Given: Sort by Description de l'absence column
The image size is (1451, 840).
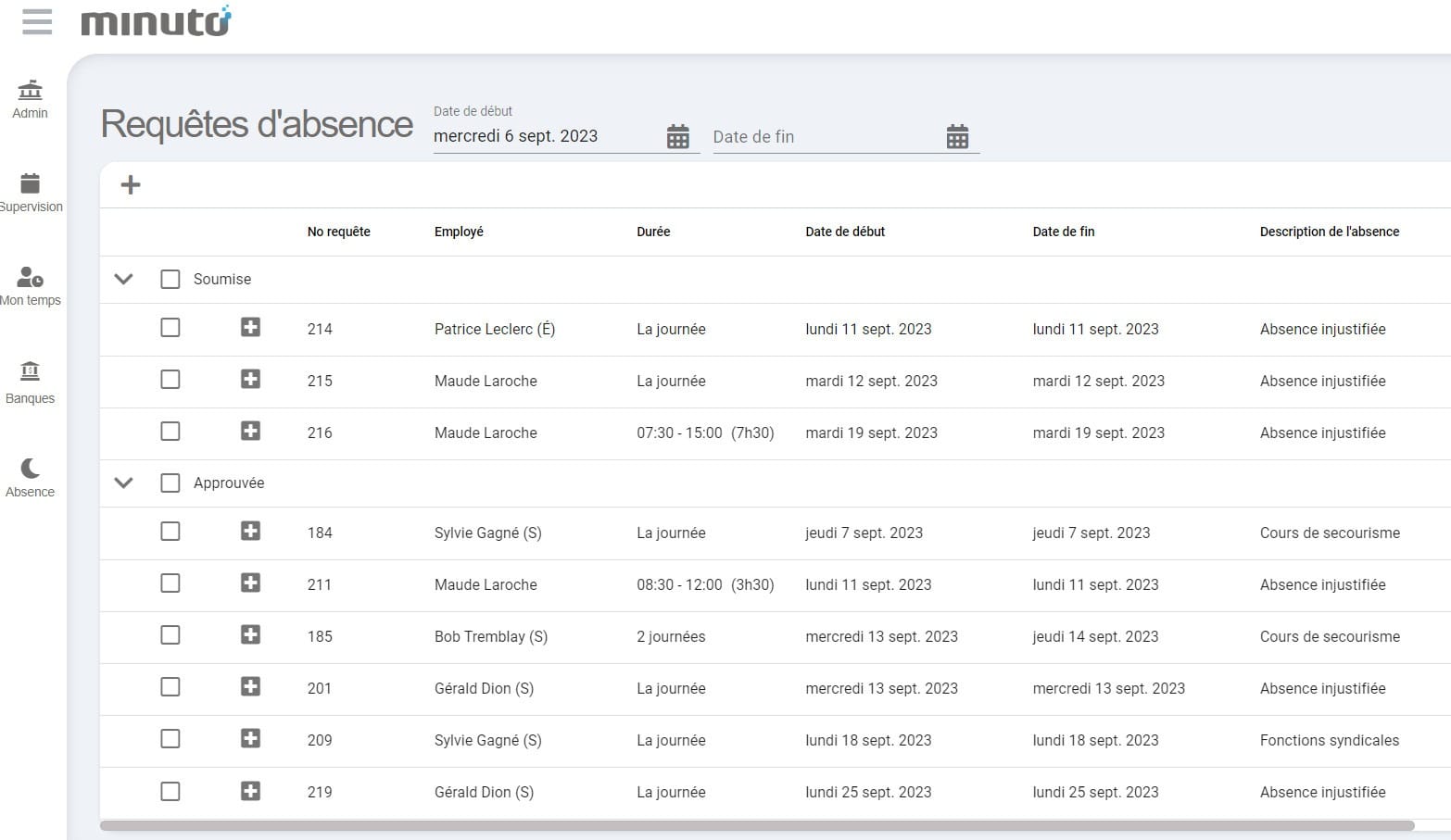Looking at the screenshot, I should tap(1330, 232).
